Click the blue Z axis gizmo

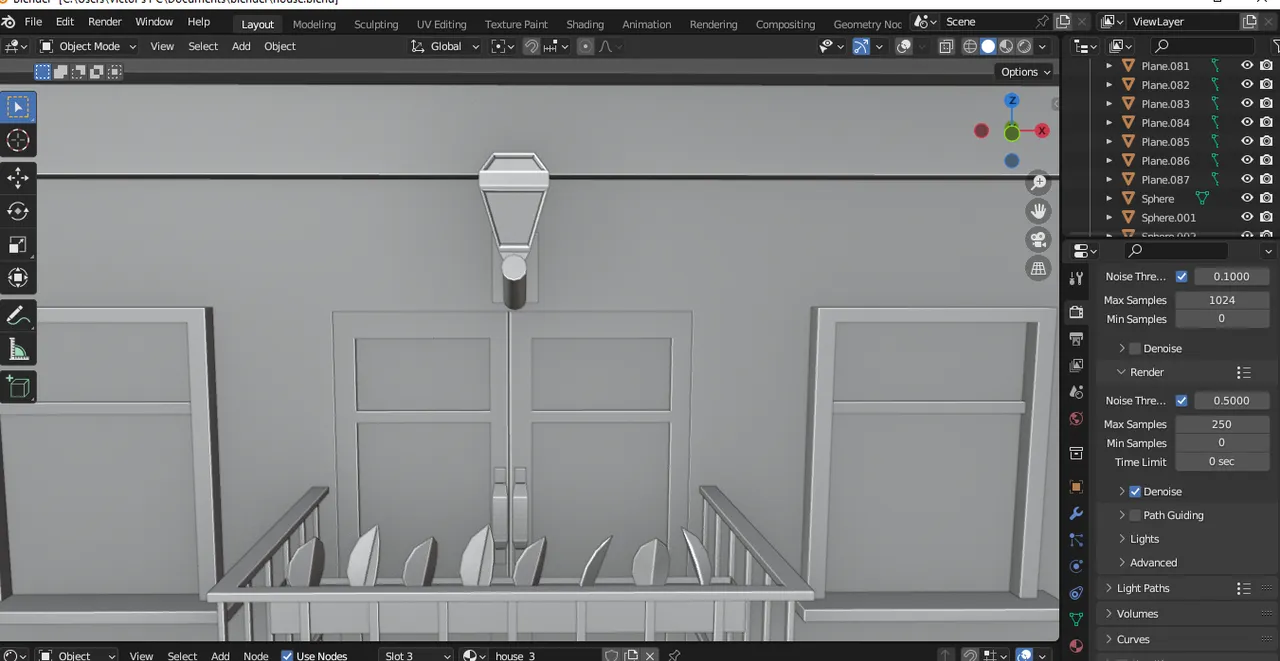pos(1012,101)
